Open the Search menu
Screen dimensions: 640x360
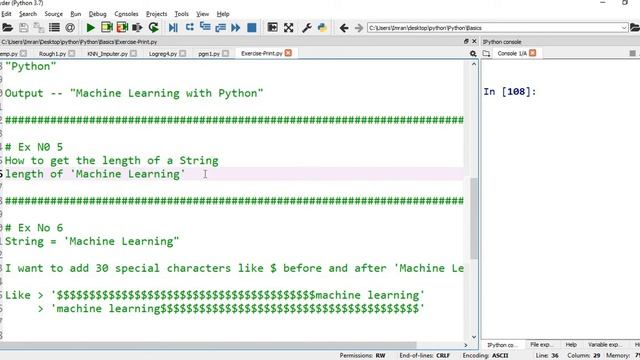pyautogui.click(x=28, y=14)
